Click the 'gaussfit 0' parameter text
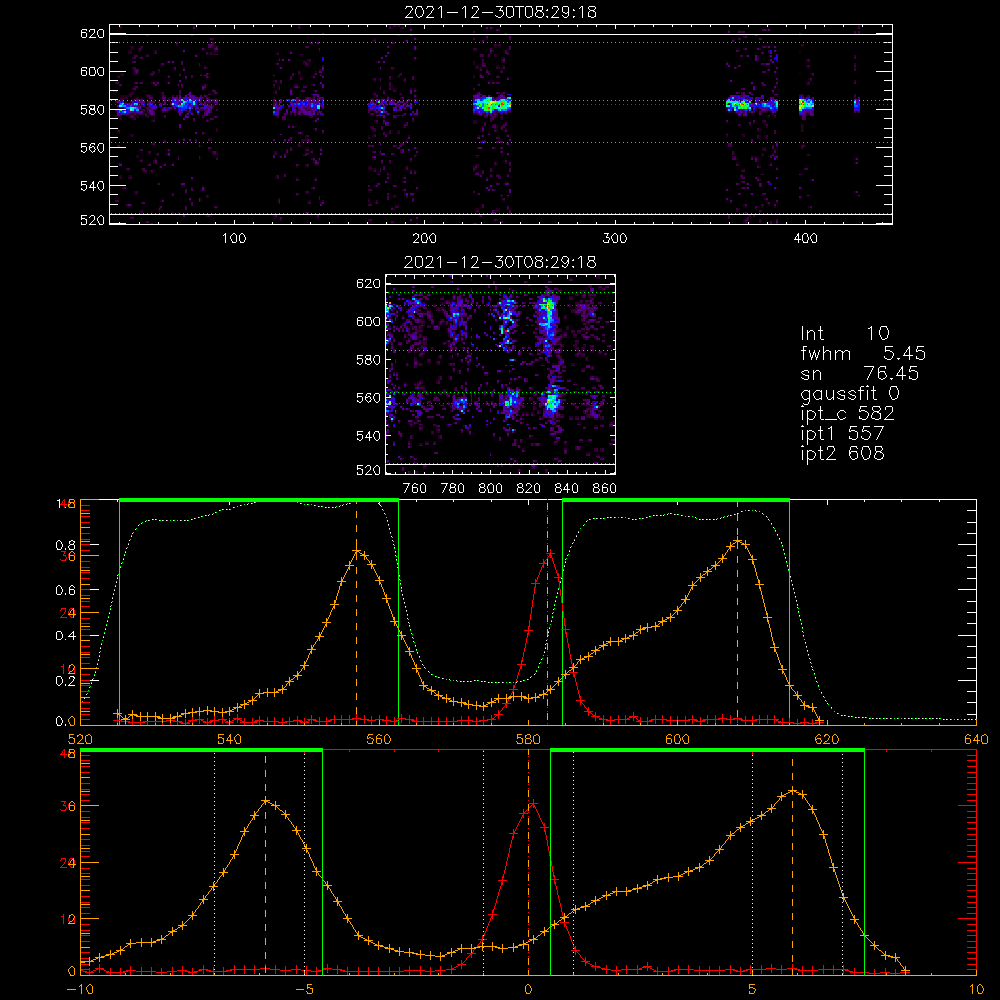The height and width of the screenshot is (1000, 1000). [x=850, y=393]
